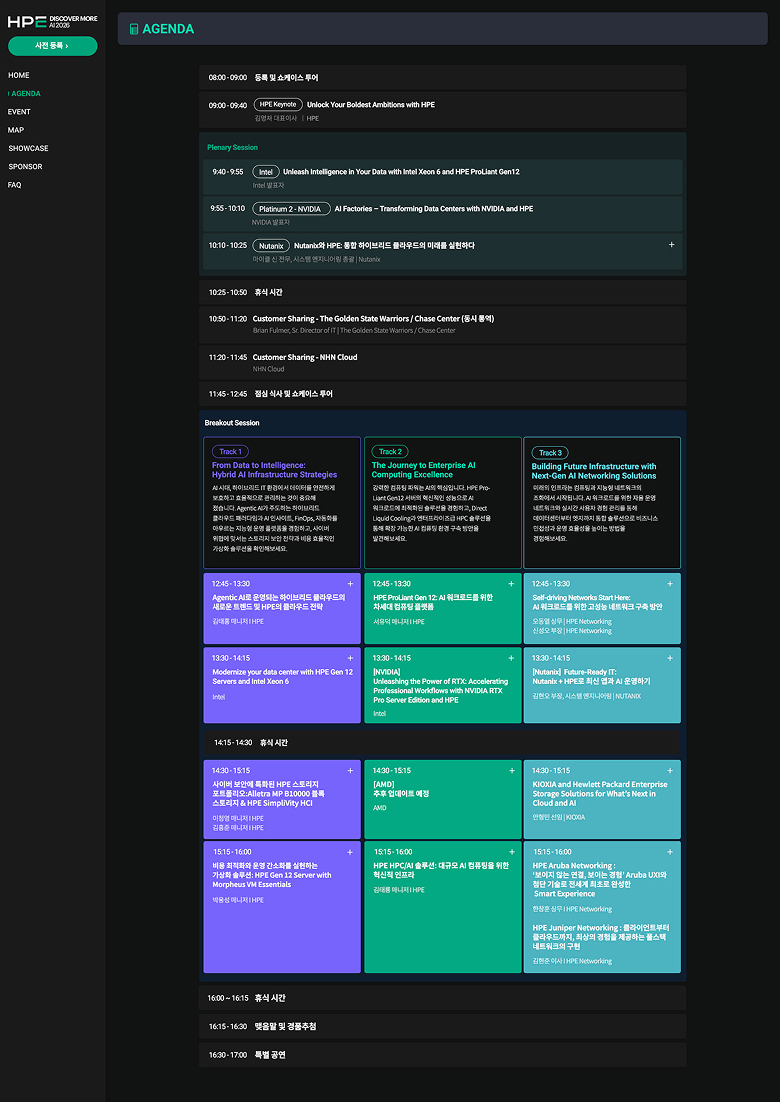This screenshot has height=1102, width=780.
Task: Click the 14:15 - 14:30 휴식 시간 row
Action: (443, 742)
